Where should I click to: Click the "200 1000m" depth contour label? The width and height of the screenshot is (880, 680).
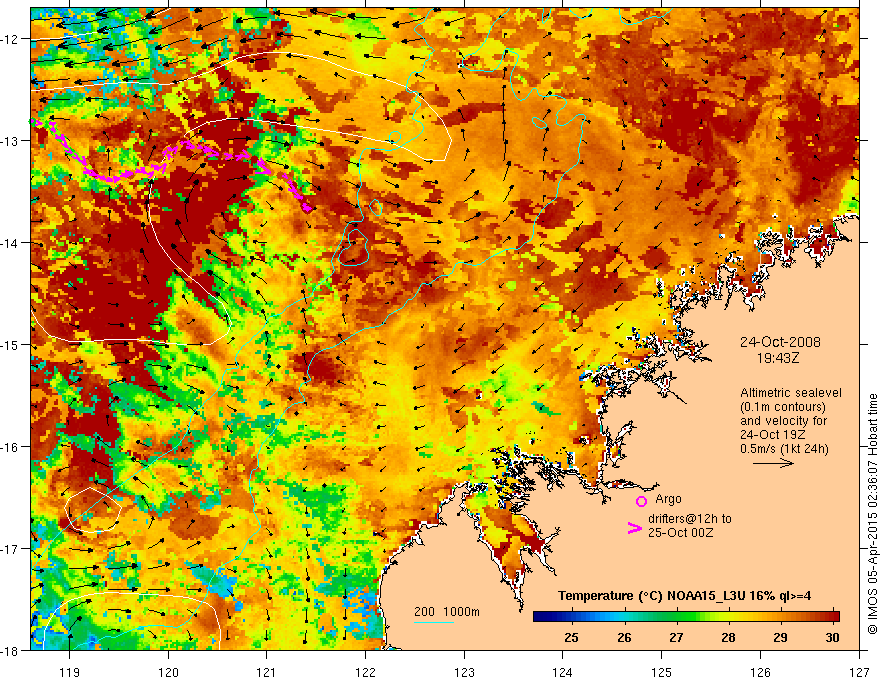tap(447, 612)
